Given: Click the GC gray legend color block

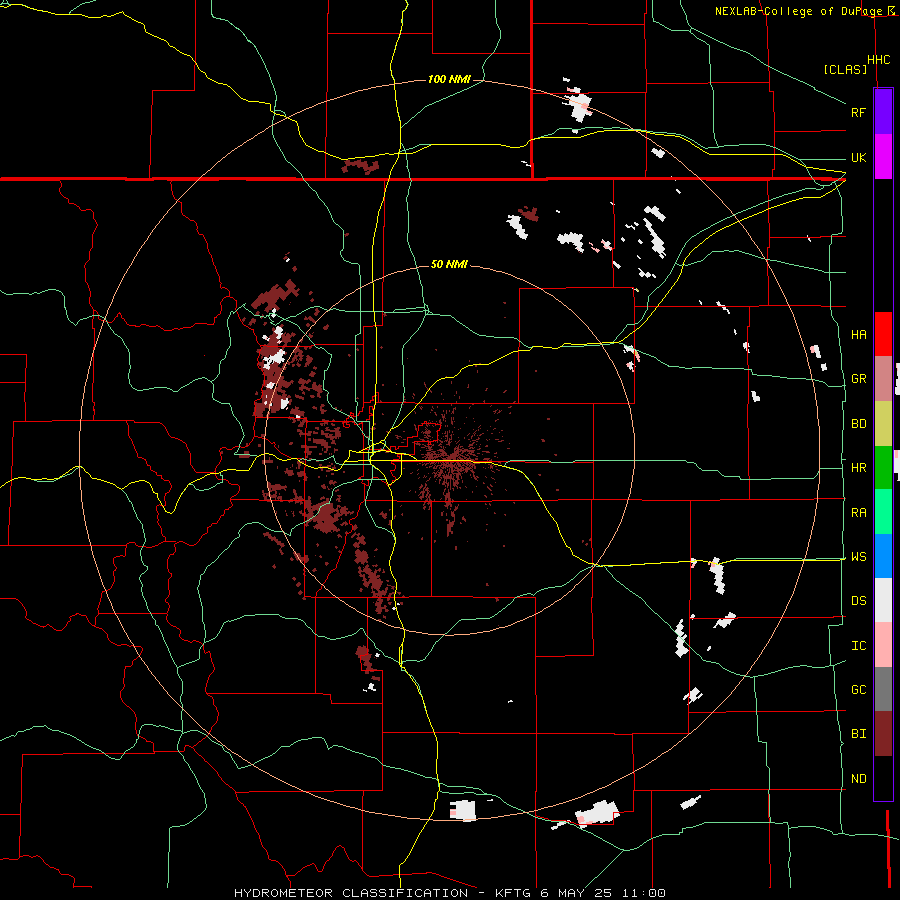Looking at the screenshot, I should [883, 689].
